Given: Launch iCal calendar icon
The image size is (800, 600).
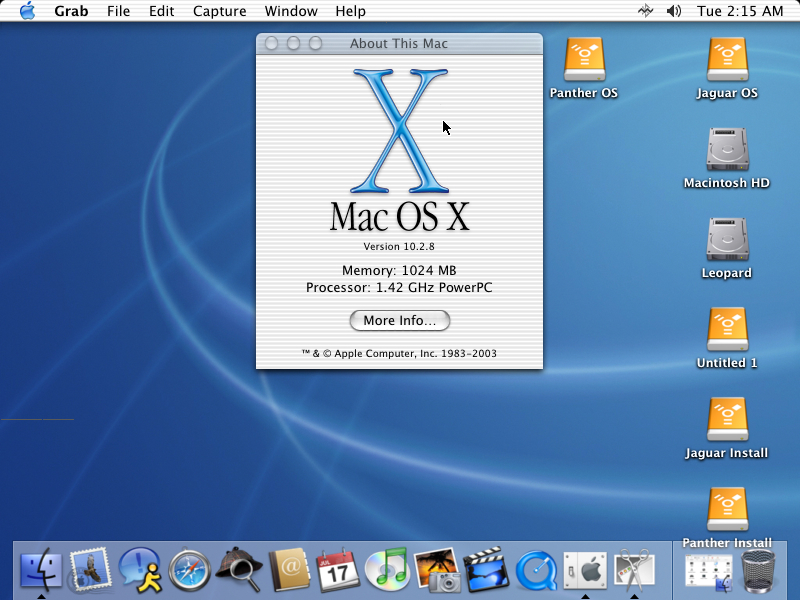Looking at the screenshot, I should click(337, 569).
